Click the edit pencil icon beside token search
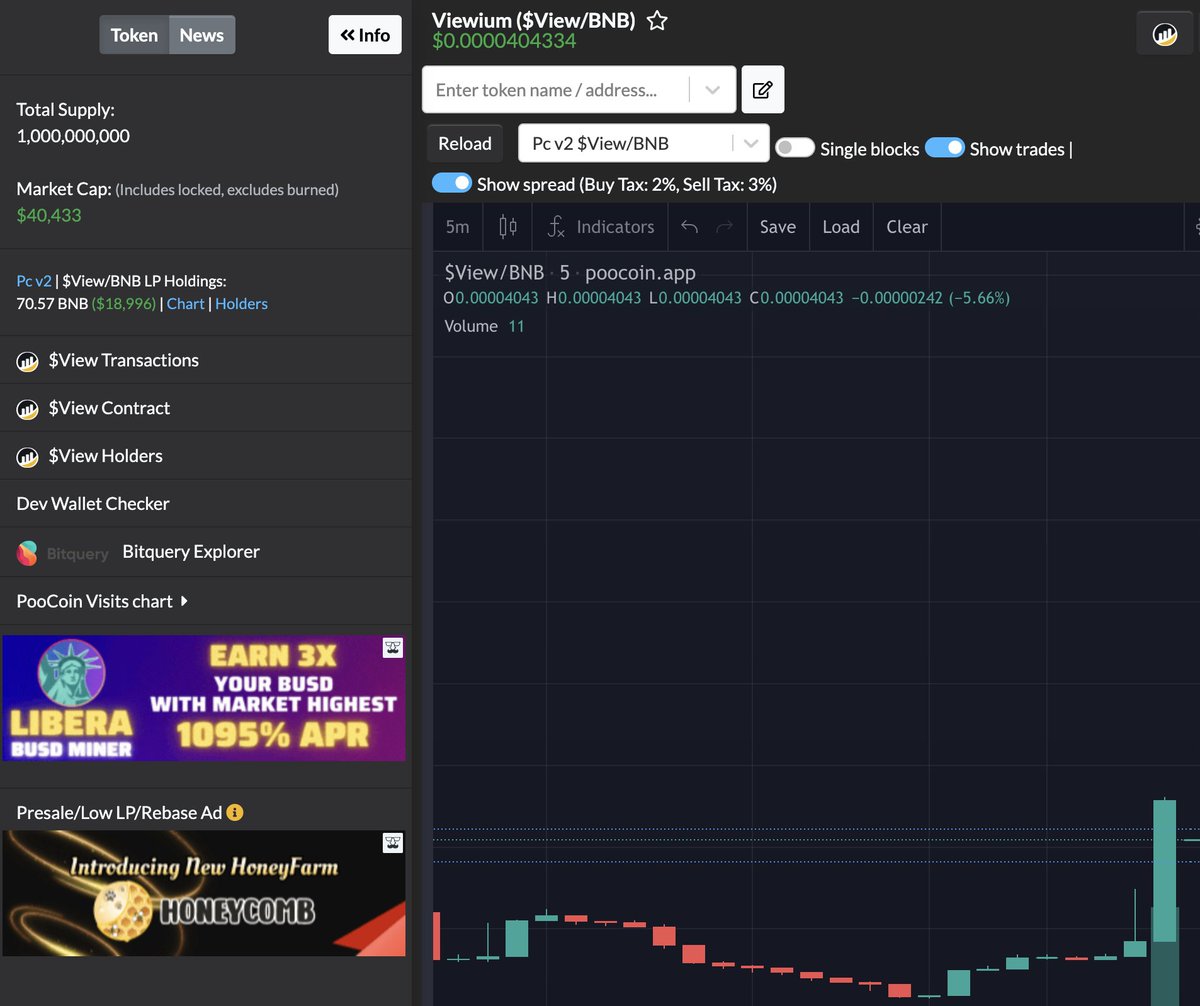This screenshot has height=1006, width=1200. tap(762, 90)
